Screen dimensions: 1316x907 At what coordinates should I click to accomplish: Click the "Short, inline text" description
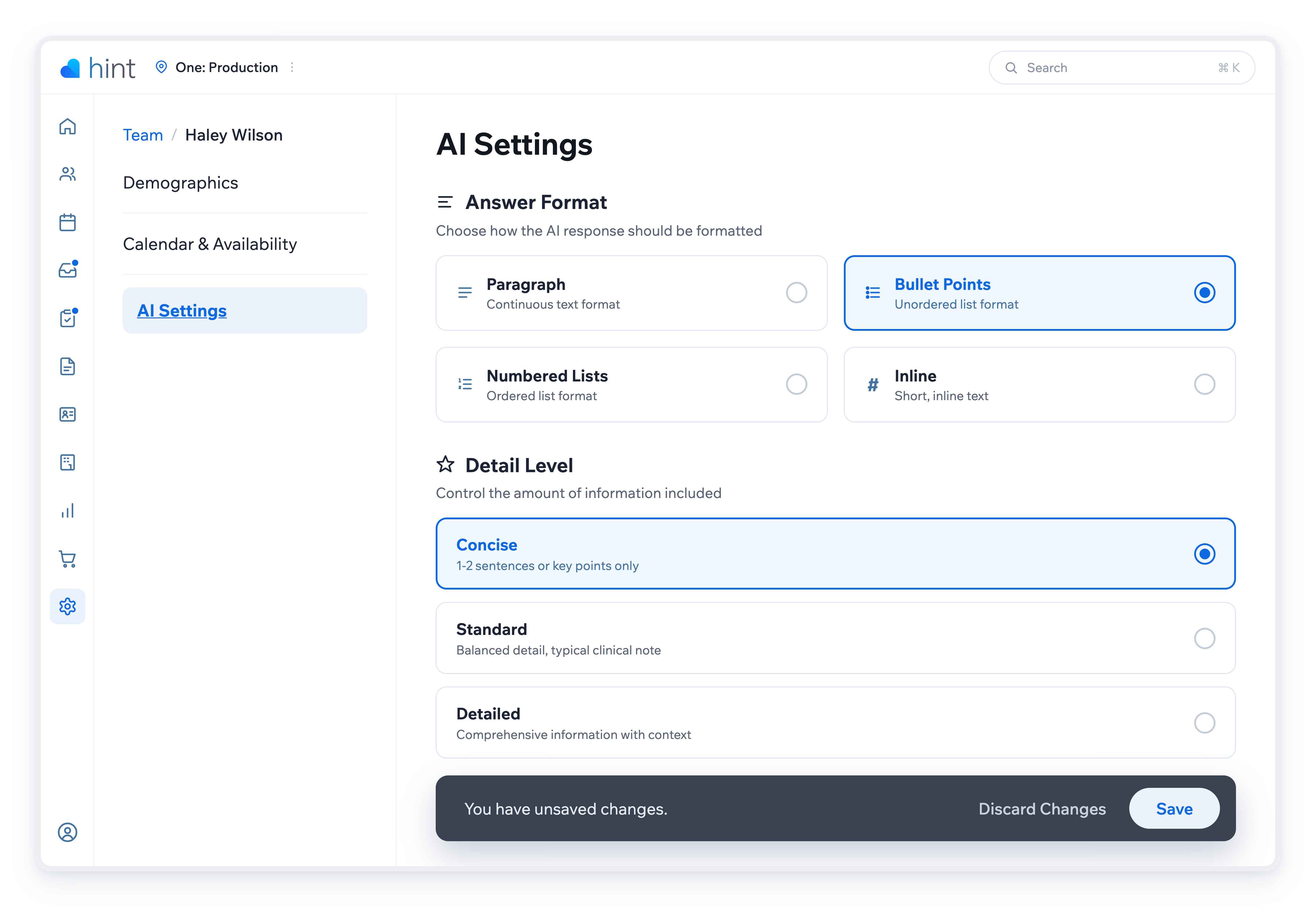[x=942, y=395]
